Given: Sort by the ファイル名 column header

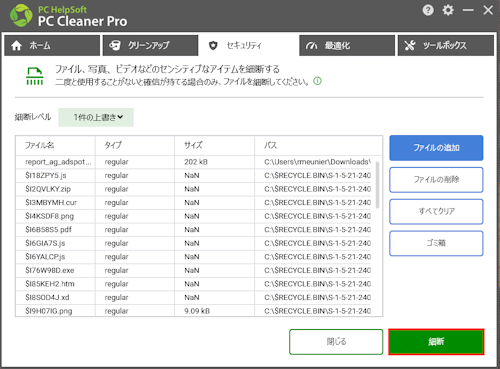Looking at the screenshot, I should [x=55, y=145].
